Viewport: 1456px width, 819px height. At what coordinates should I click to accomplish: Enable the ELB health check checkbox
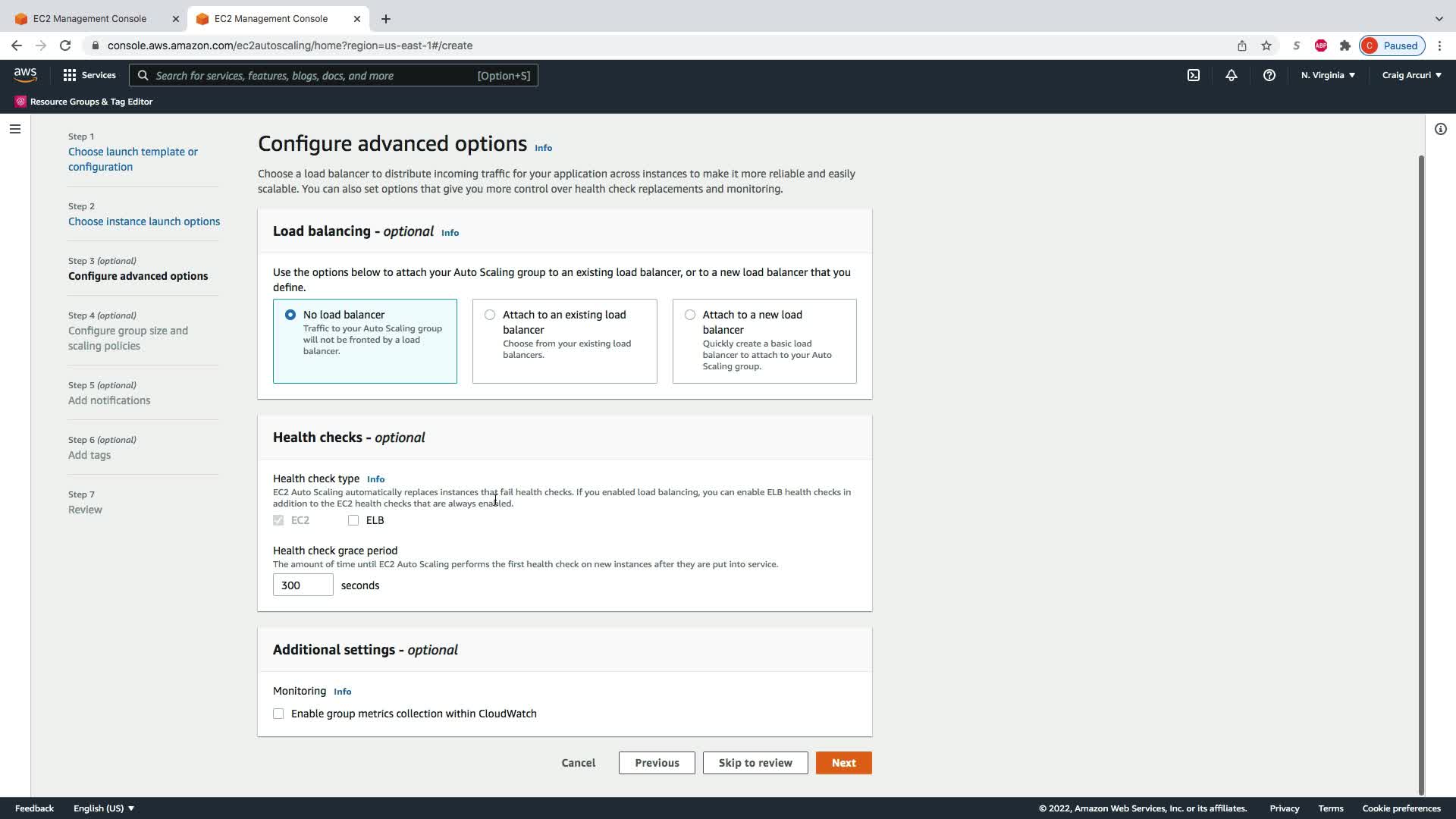tap(353, 520)
